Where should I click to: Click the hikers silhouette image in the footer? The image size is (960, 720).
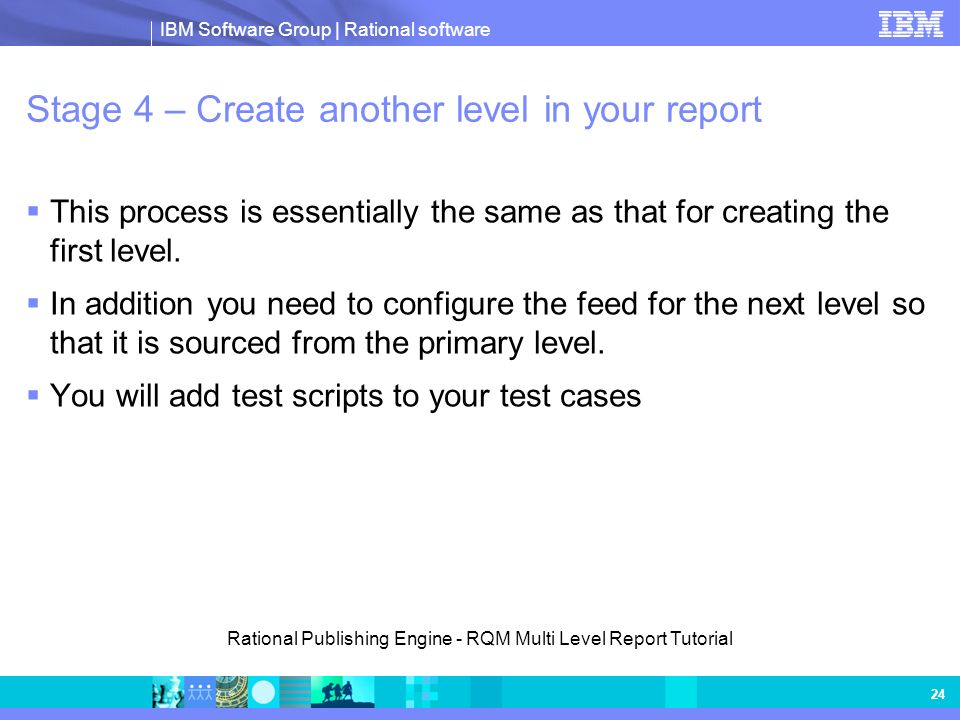point(342,692)
